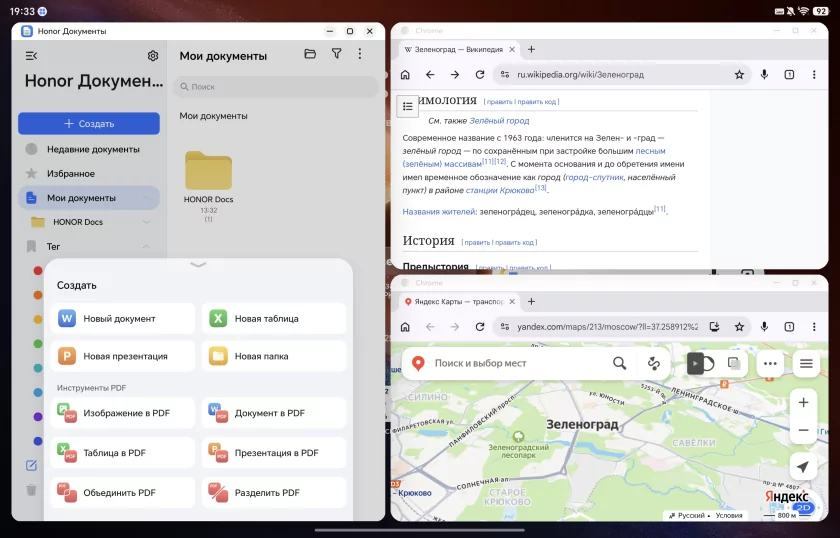Install-app icon in Yandex Maps address bar
Image resolution: width=840 pixels, height=538 pixels.
tap(714, 326)
